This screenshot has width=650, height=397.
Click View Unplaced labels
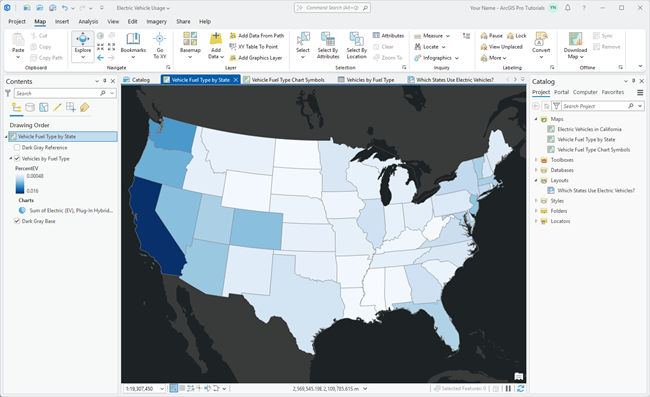tap(502, 47)
